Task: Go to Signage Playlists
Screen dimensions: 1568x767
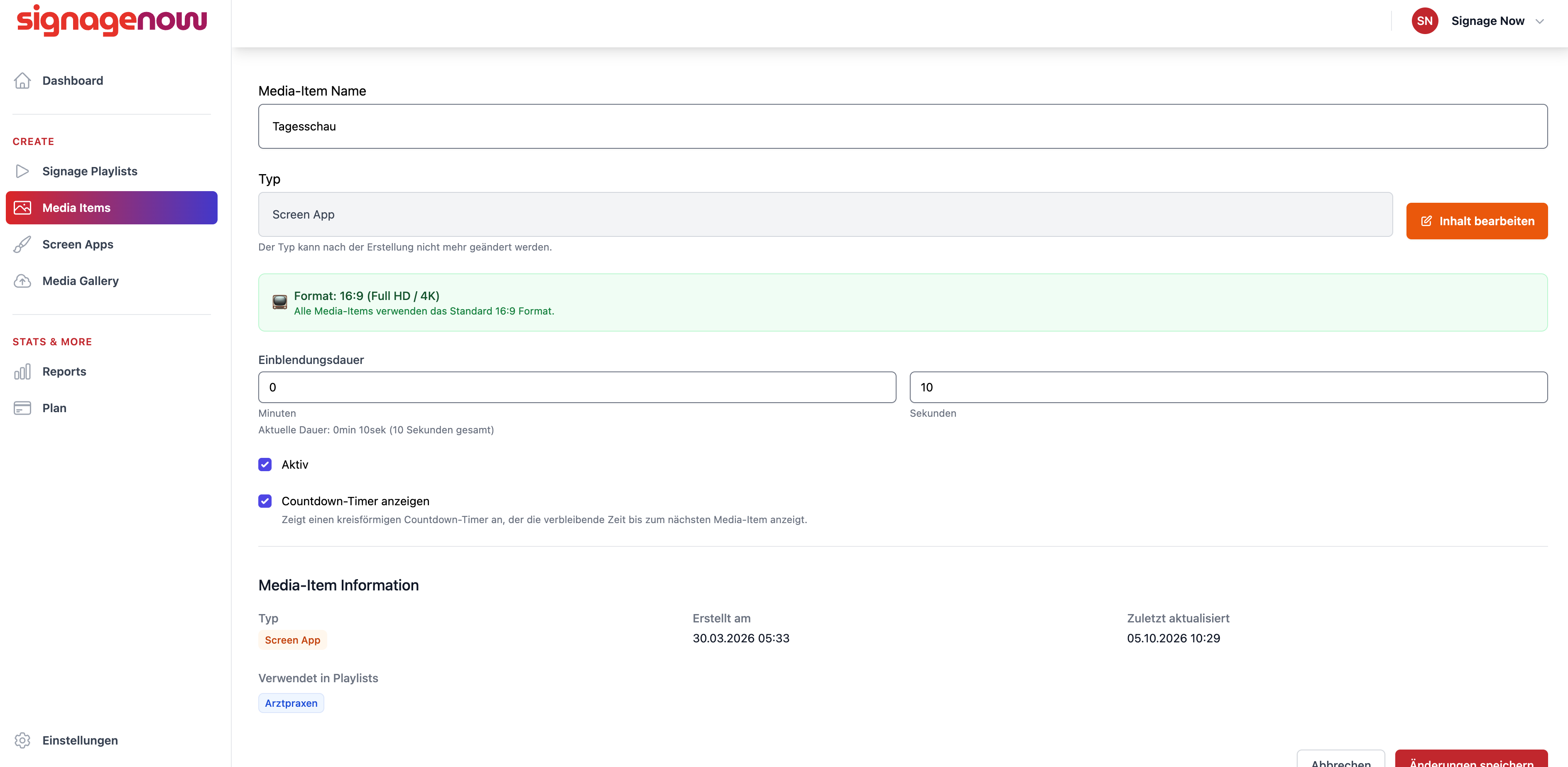Action: 112,171
